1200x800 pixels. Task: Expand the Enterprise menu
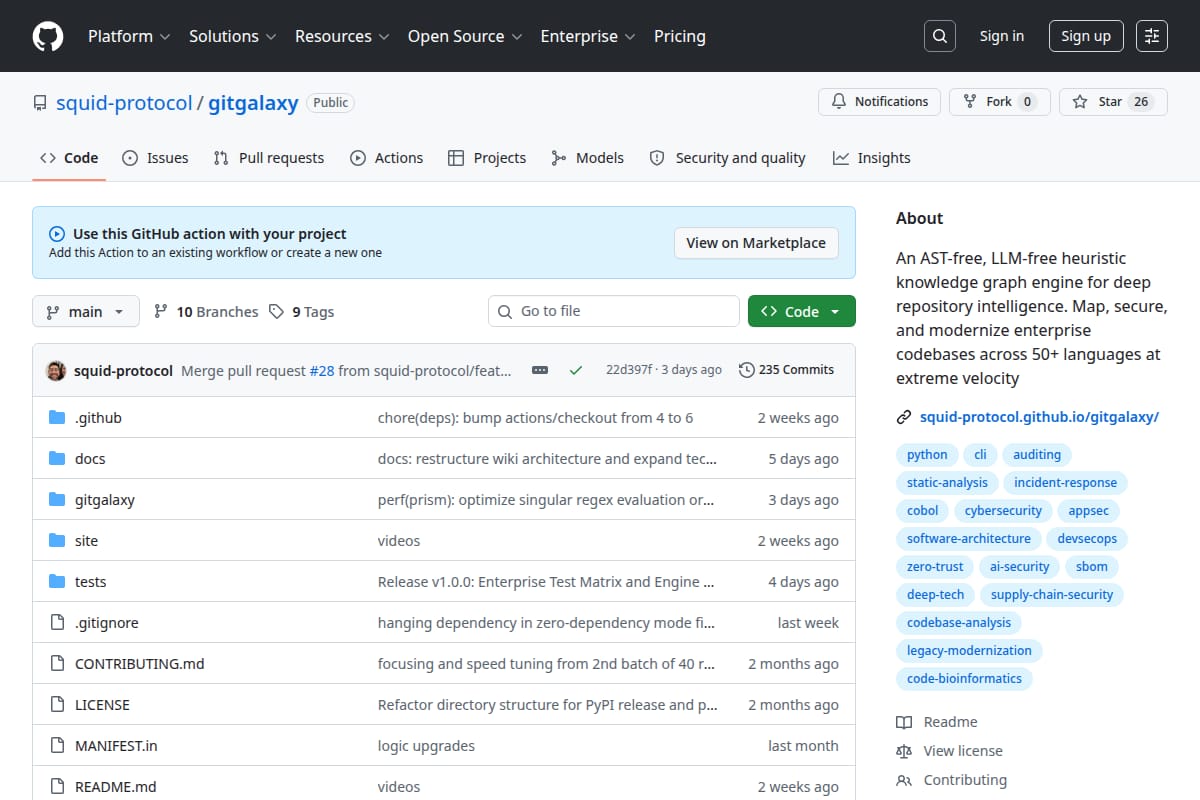588,36
